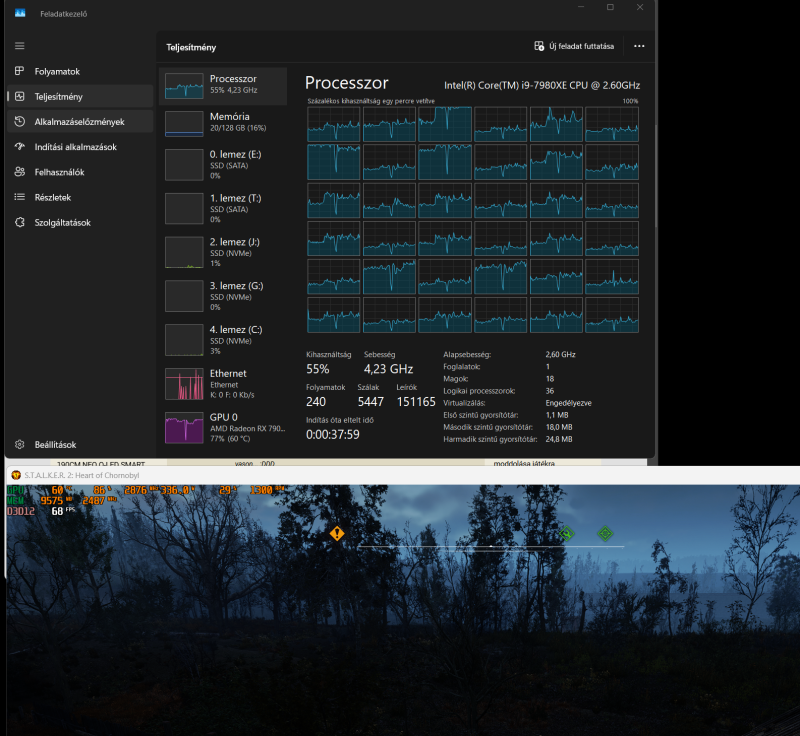Click the Intel Core i9-7980XE CPU name
Viewport: 800px width, 736px height.
[542, 85]
